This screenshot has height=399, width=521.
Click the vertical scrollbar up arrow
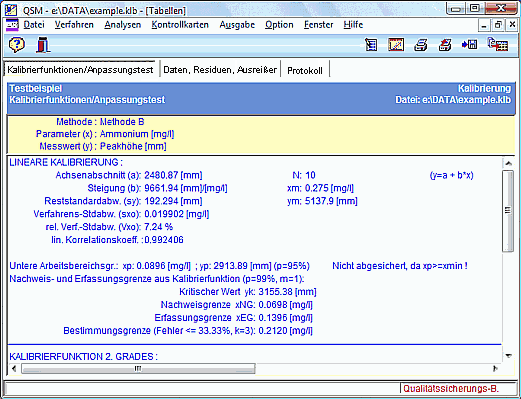(x=508, y=163)
